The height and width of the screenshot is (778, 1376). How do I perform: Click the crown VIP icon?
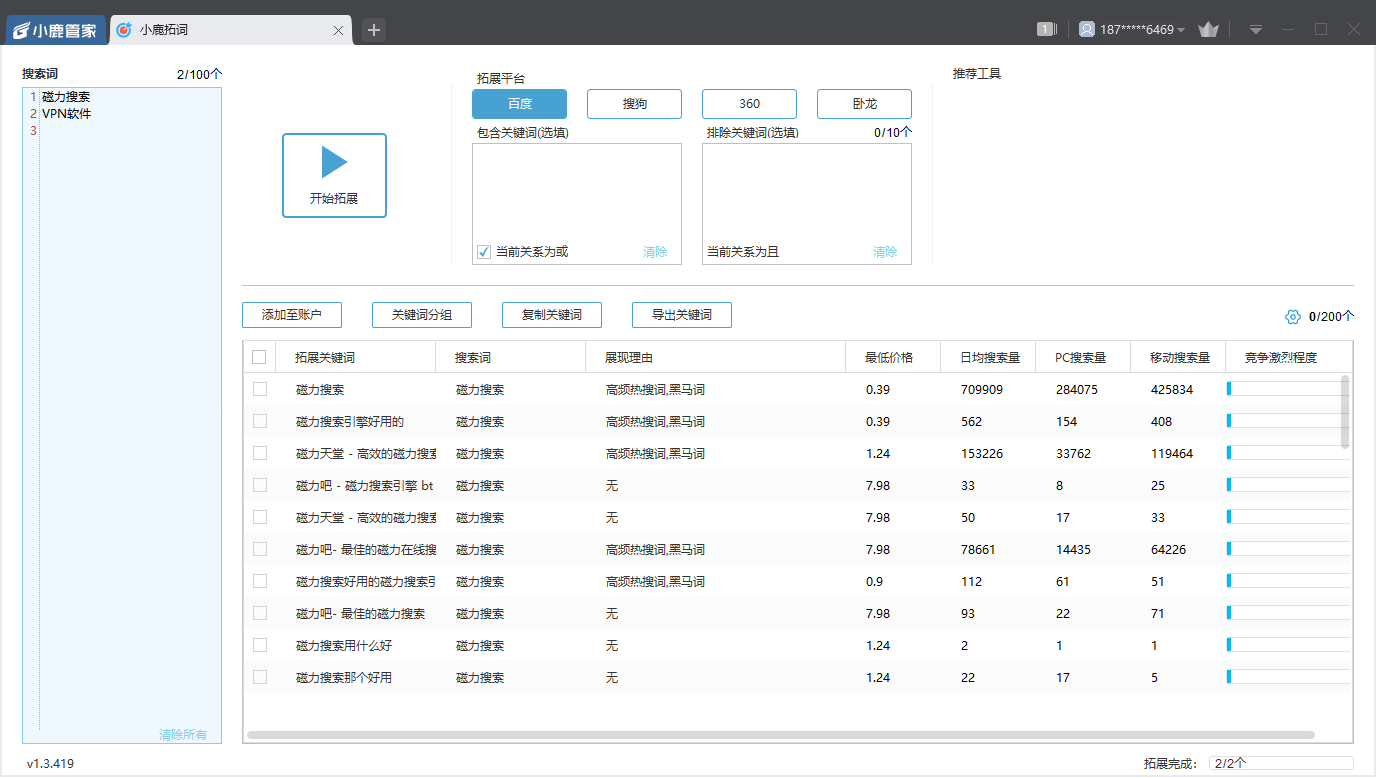tap(1208, 30)
